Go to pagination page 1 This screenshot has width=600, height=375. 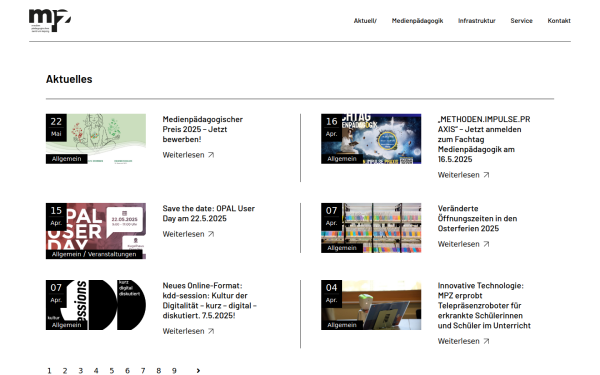(49, 370)
